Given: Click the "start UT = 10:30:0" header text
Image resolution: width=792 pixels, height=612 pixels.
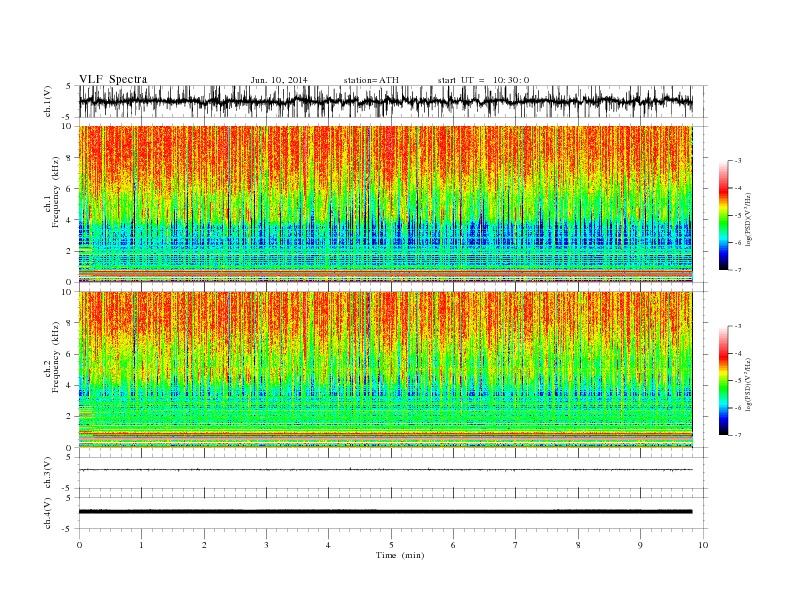Looking at the screenshot, I should pos(483,80).
